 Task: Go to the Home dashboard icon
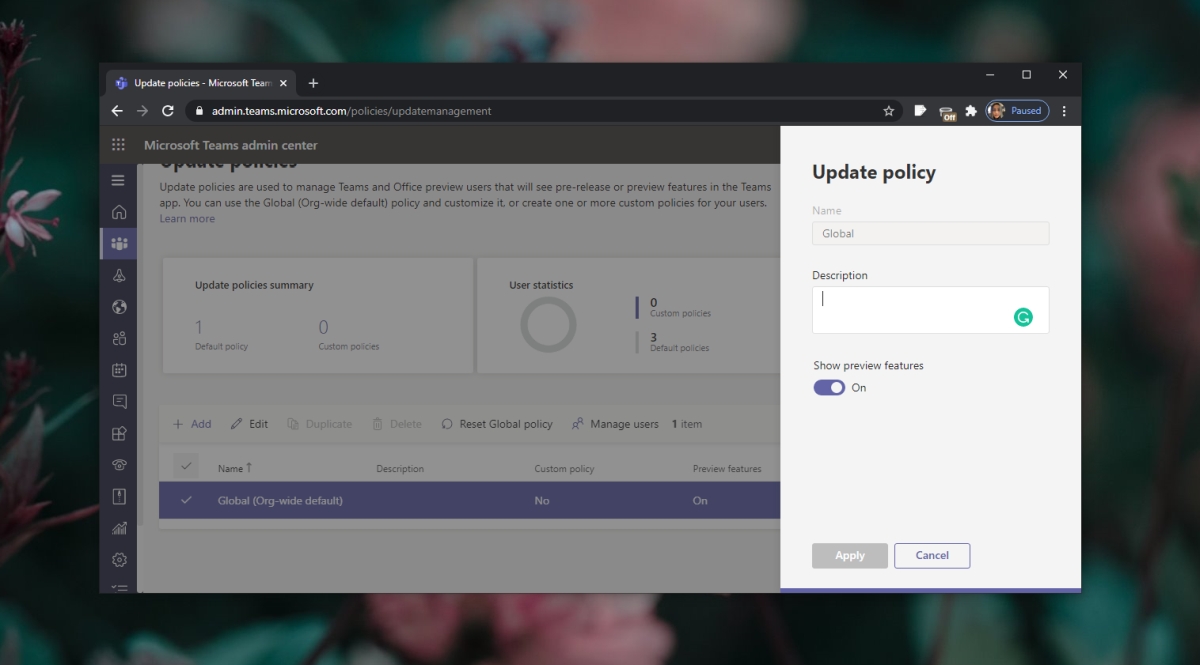pyautogui.click(x=119, y=211)
